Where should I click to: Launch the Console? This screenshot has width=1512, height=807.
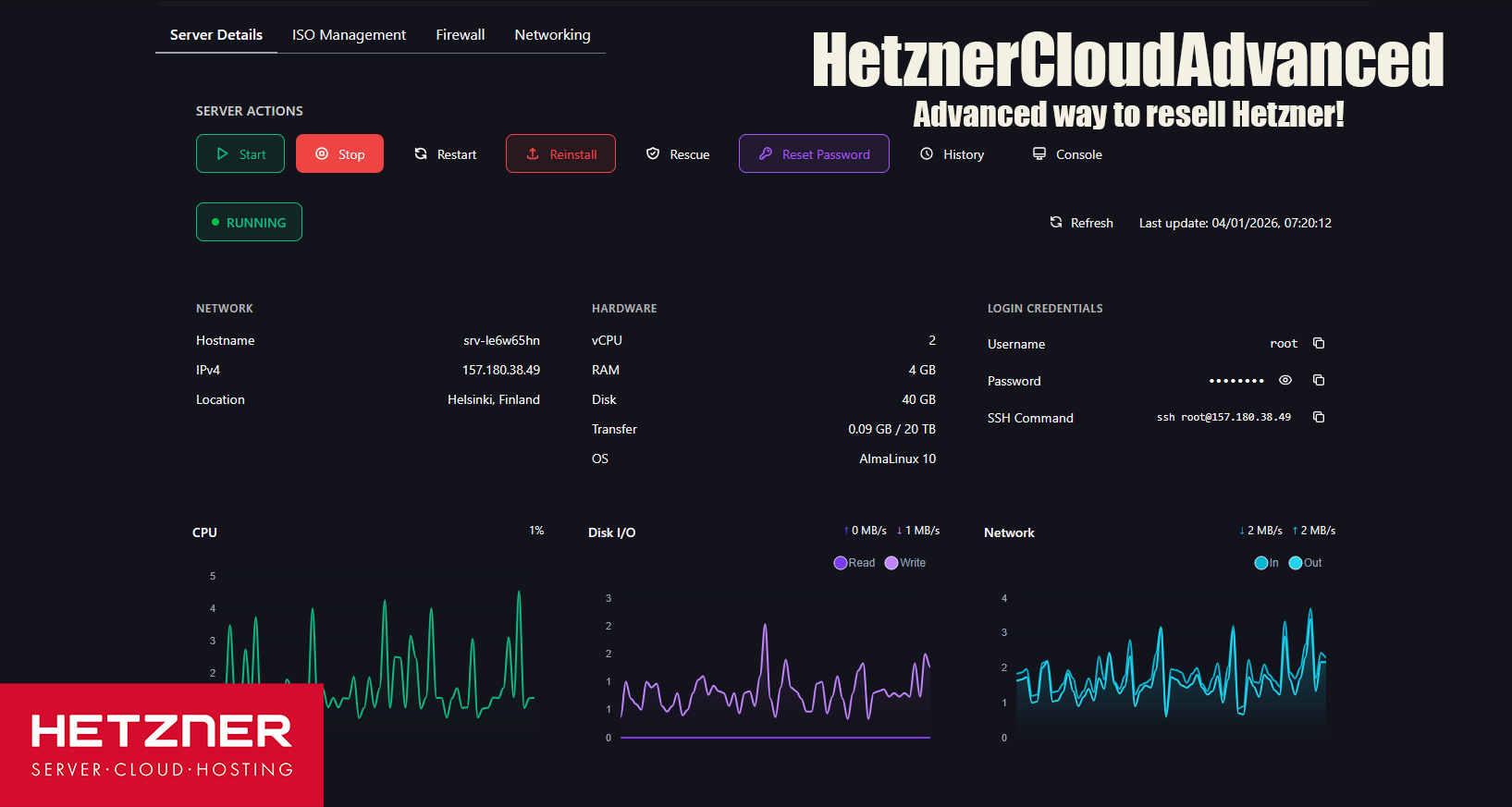(1067, 153)
